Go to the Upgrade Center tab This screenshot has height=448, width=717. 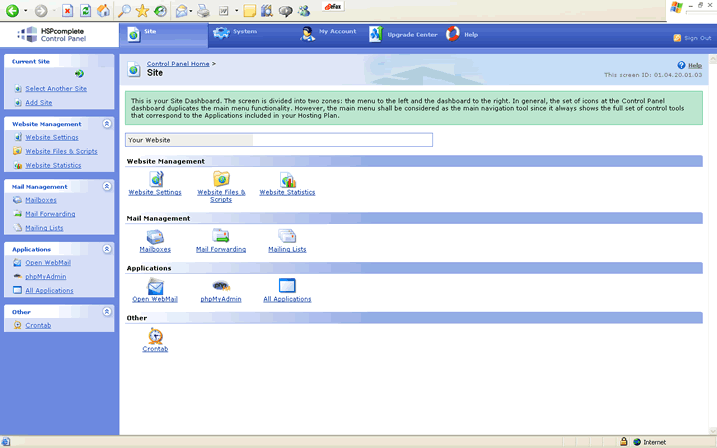(403, 34)
